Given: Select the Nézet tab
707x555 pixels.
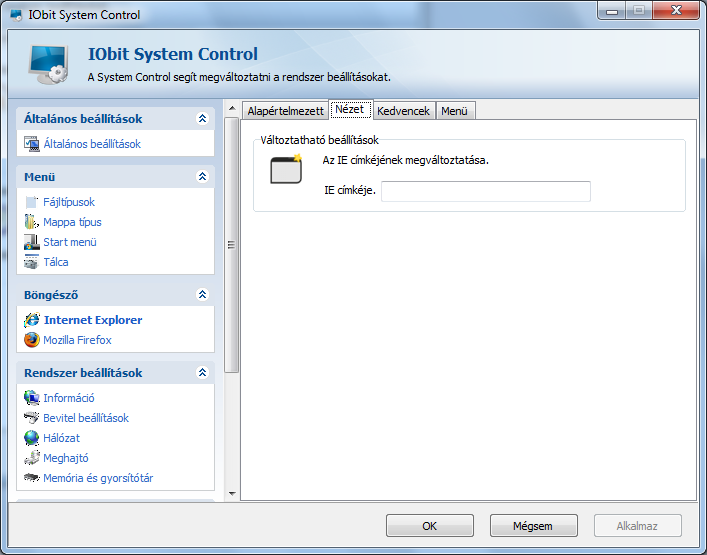Looking at the screenshot, I should 351,109.
